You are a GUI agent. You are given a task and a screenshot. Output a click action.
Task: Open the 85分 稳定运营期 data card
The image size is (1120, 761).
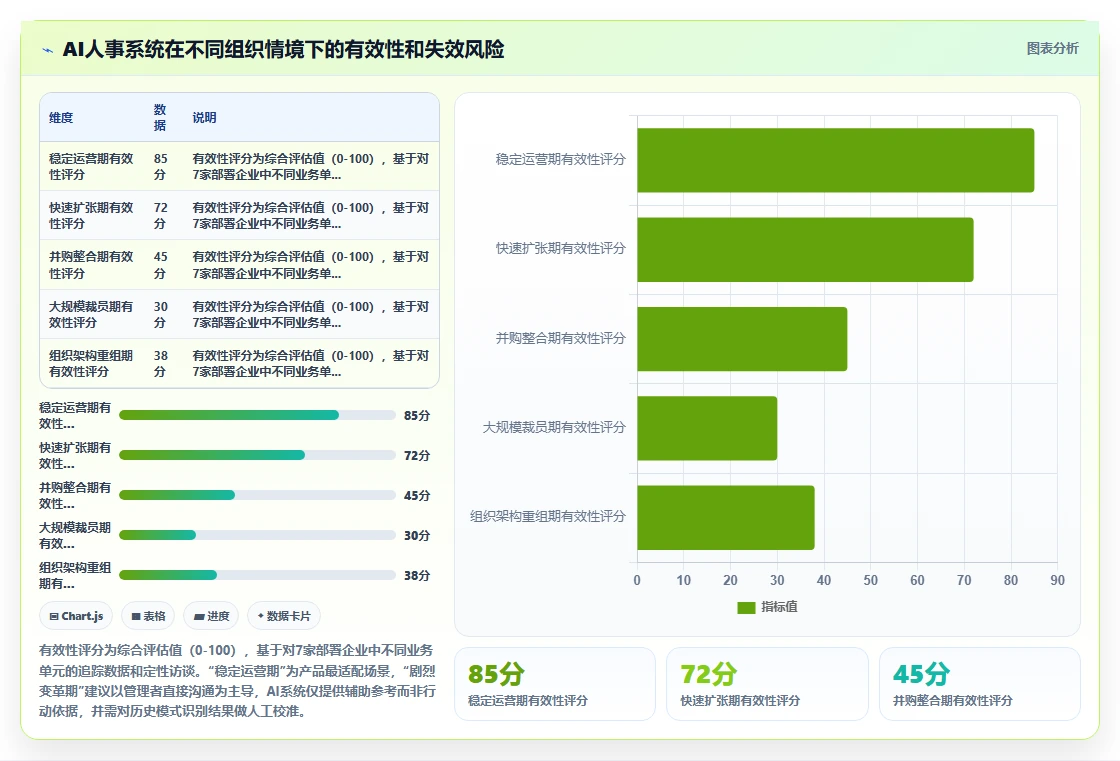point(555,684)
